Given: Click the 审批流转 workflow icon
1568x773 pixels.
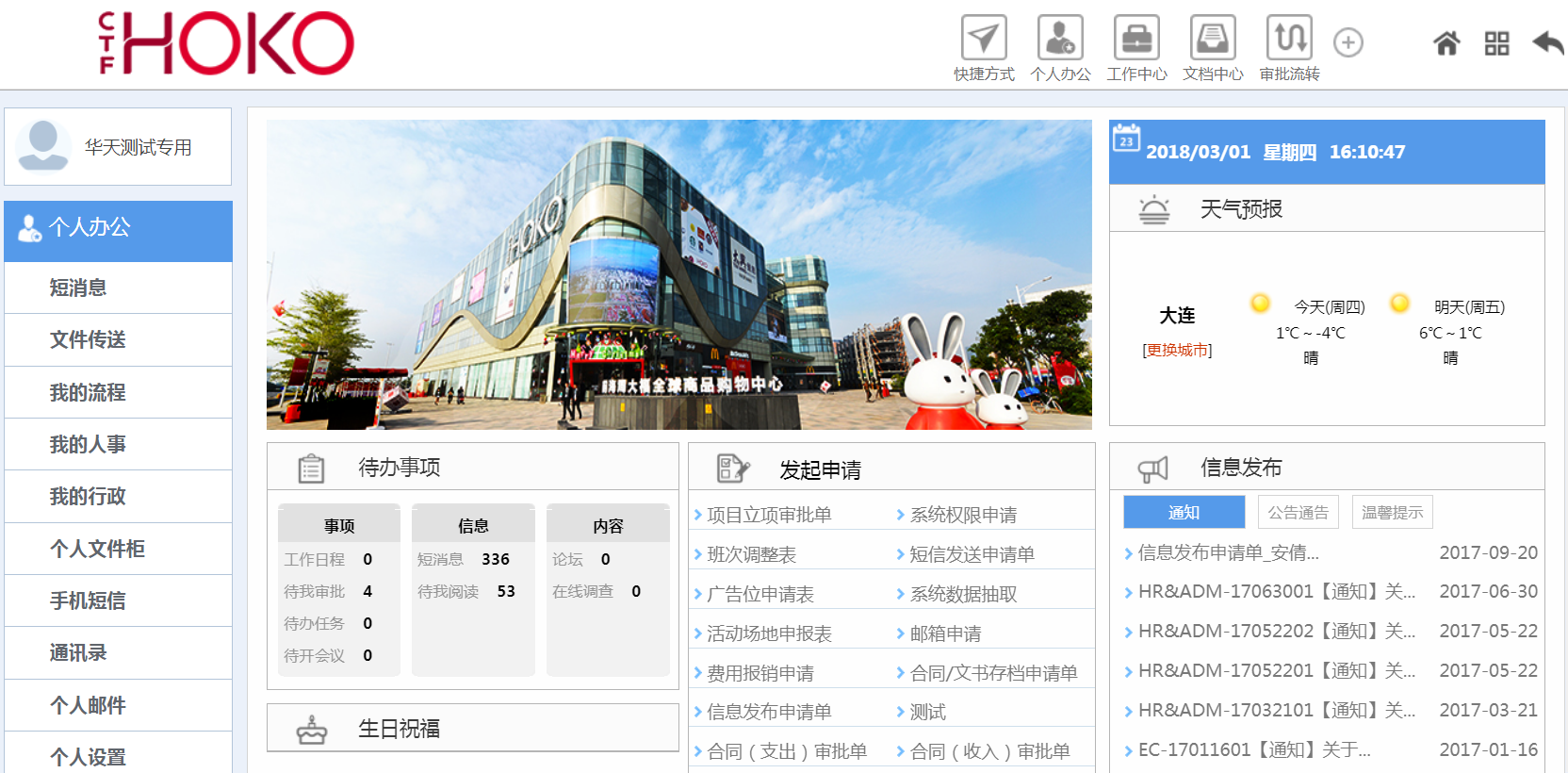Looking at the screenshot, I should click(x=1289, y=39).
